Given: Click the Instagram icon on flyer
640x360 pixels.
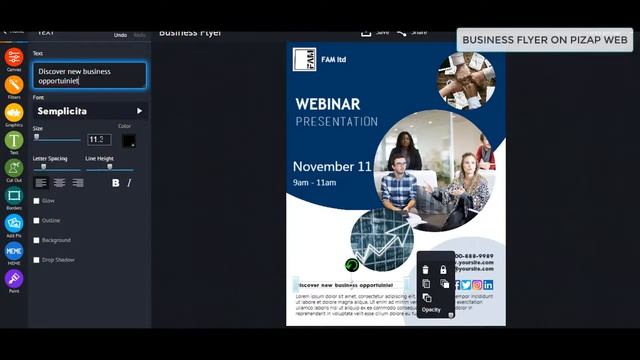Looking at the screenshot, I should point(477,285).
